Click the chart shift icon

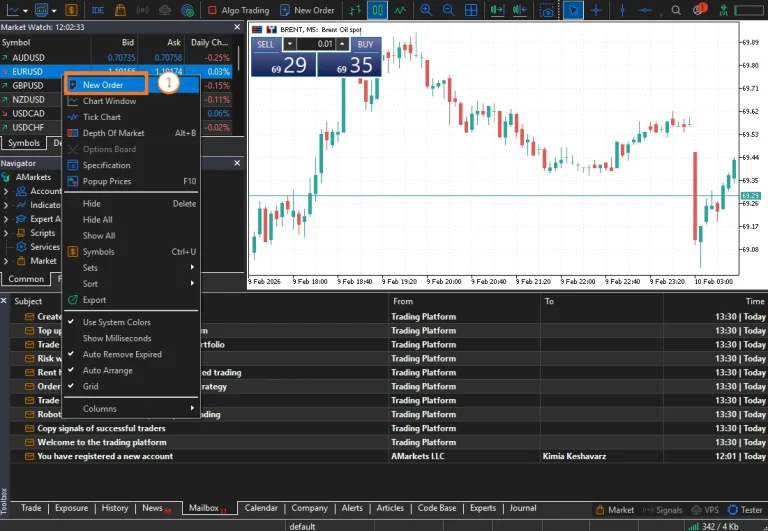pos(520,10)
